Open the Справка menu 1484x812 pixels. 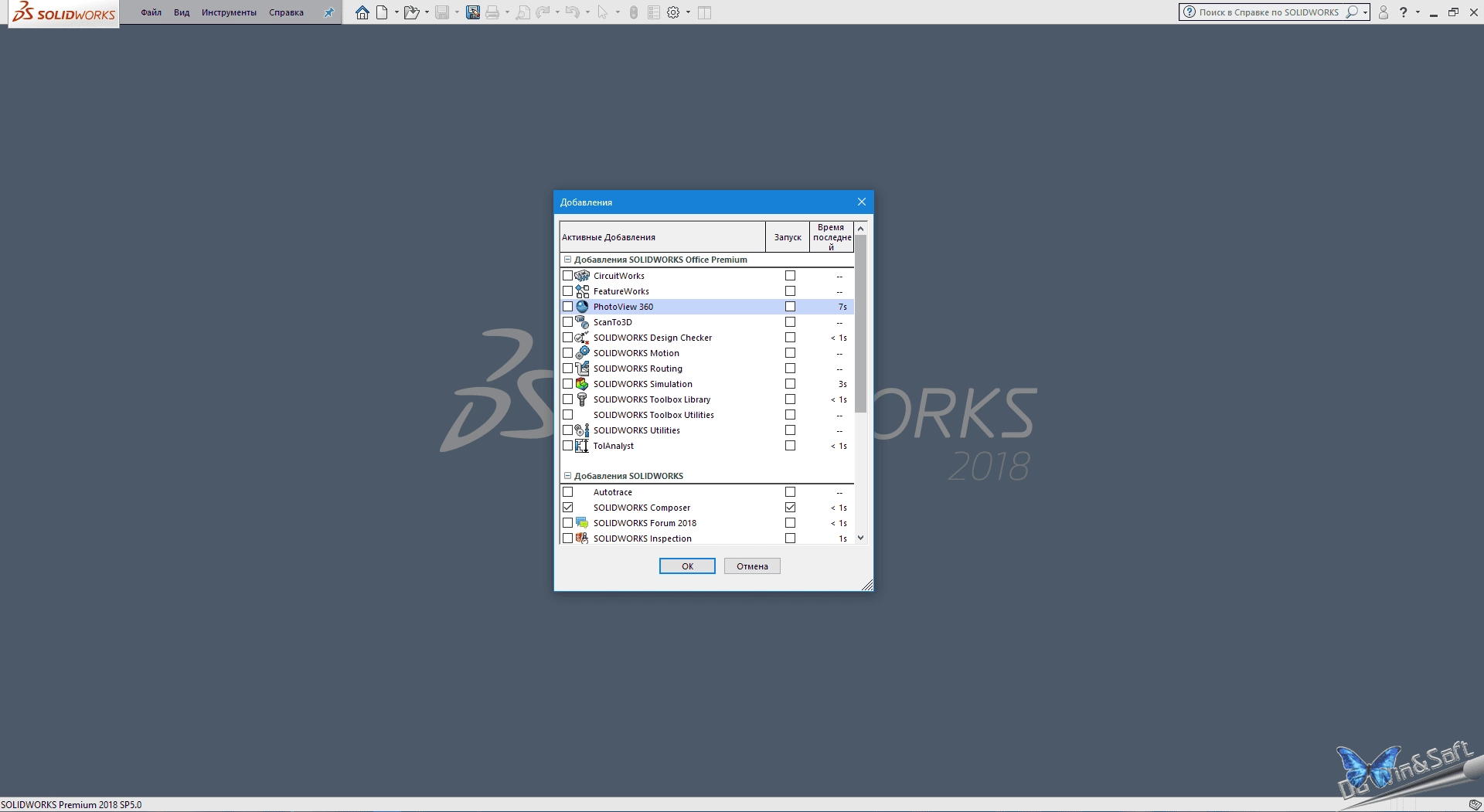286,12
